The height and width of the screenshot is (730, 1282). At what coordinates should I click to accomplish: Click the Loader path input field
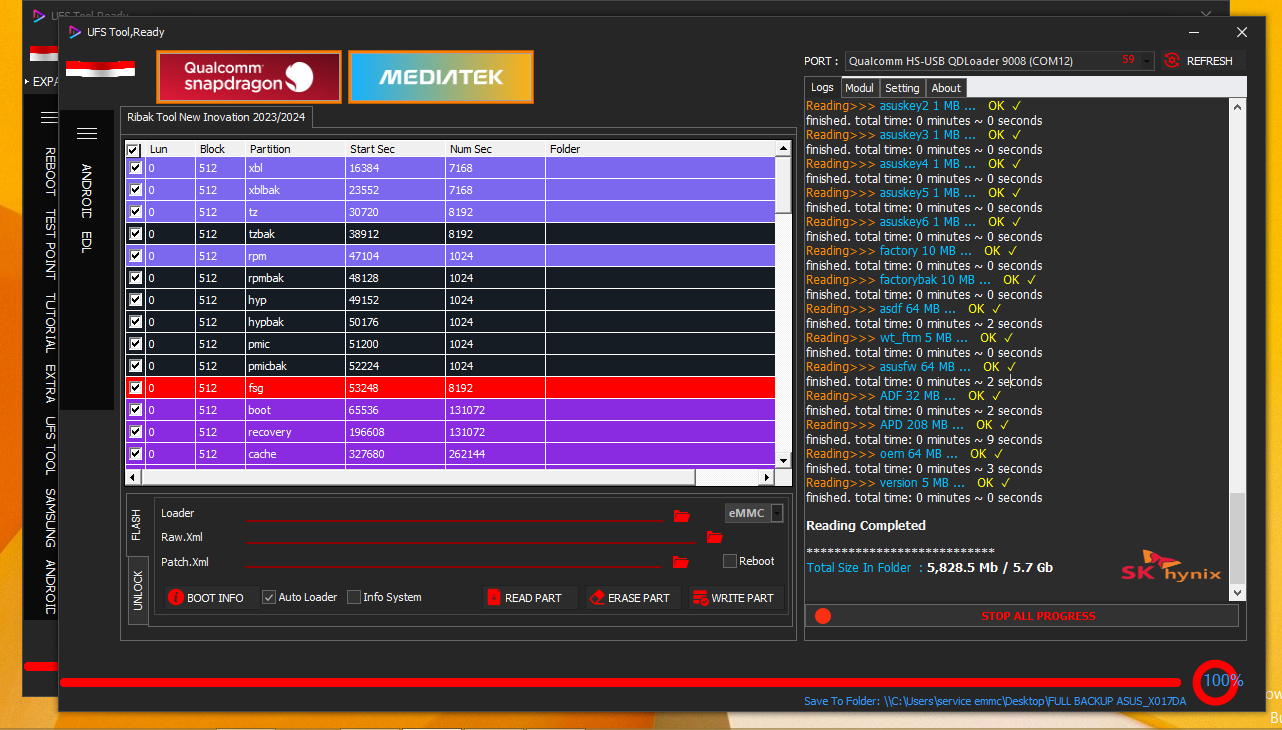pos(454,513)
